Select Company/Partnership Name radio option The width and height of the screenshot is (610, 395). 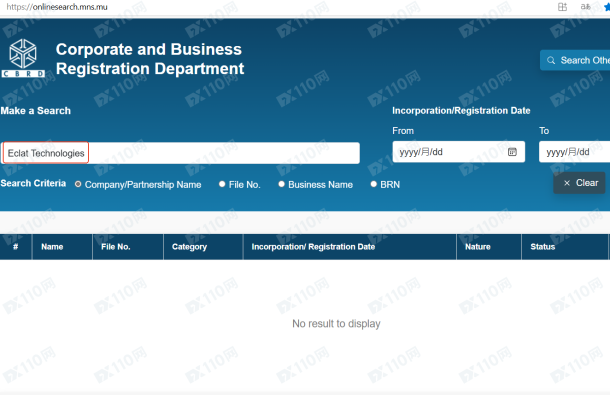point(78,184)
